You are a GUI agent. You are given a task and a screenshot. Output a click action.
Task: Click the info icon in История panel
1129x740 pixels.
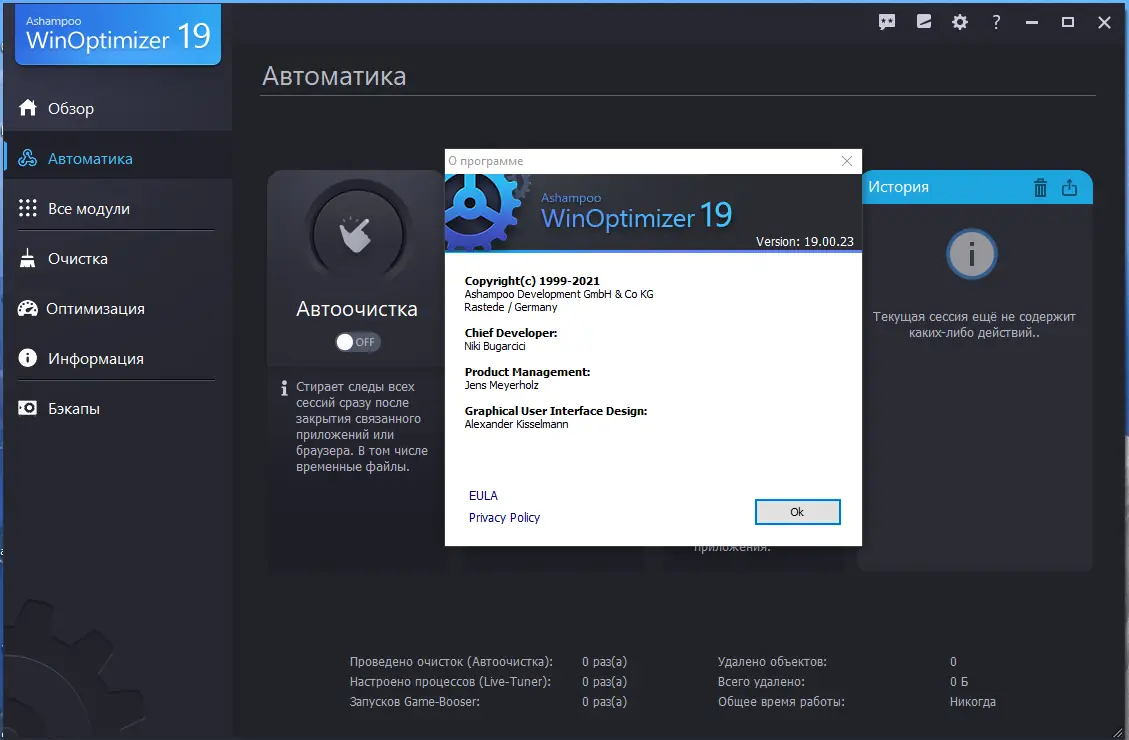(972, 254)
